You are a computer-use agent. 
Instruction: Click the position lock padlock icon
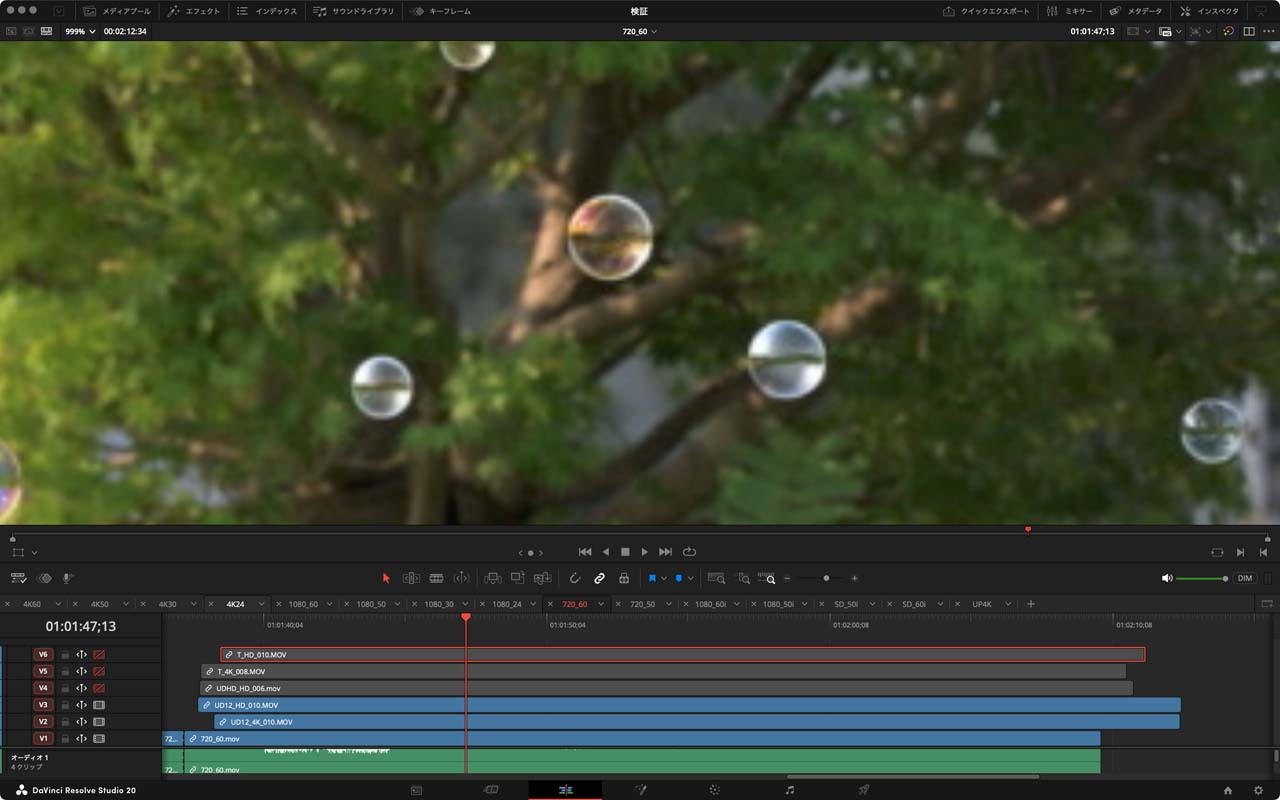624,578
